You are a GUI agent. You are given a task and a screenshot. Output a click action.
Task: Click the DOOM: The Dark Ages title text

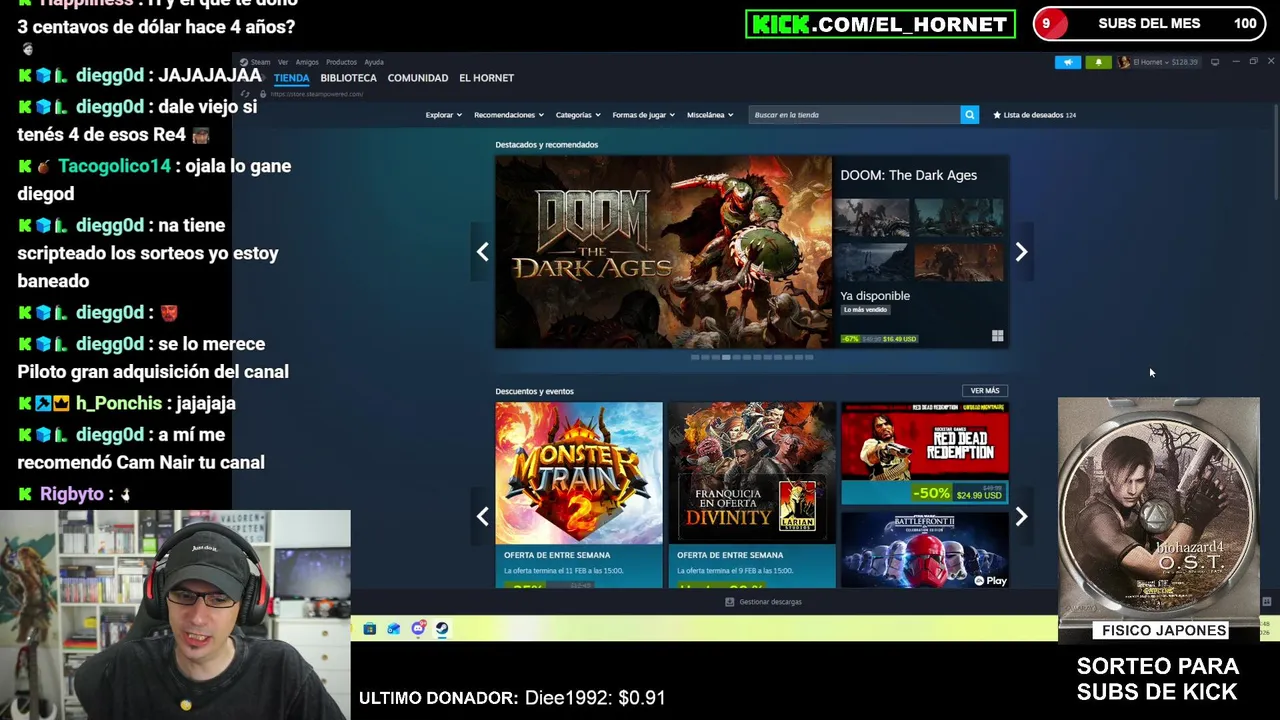click(908, 175)
